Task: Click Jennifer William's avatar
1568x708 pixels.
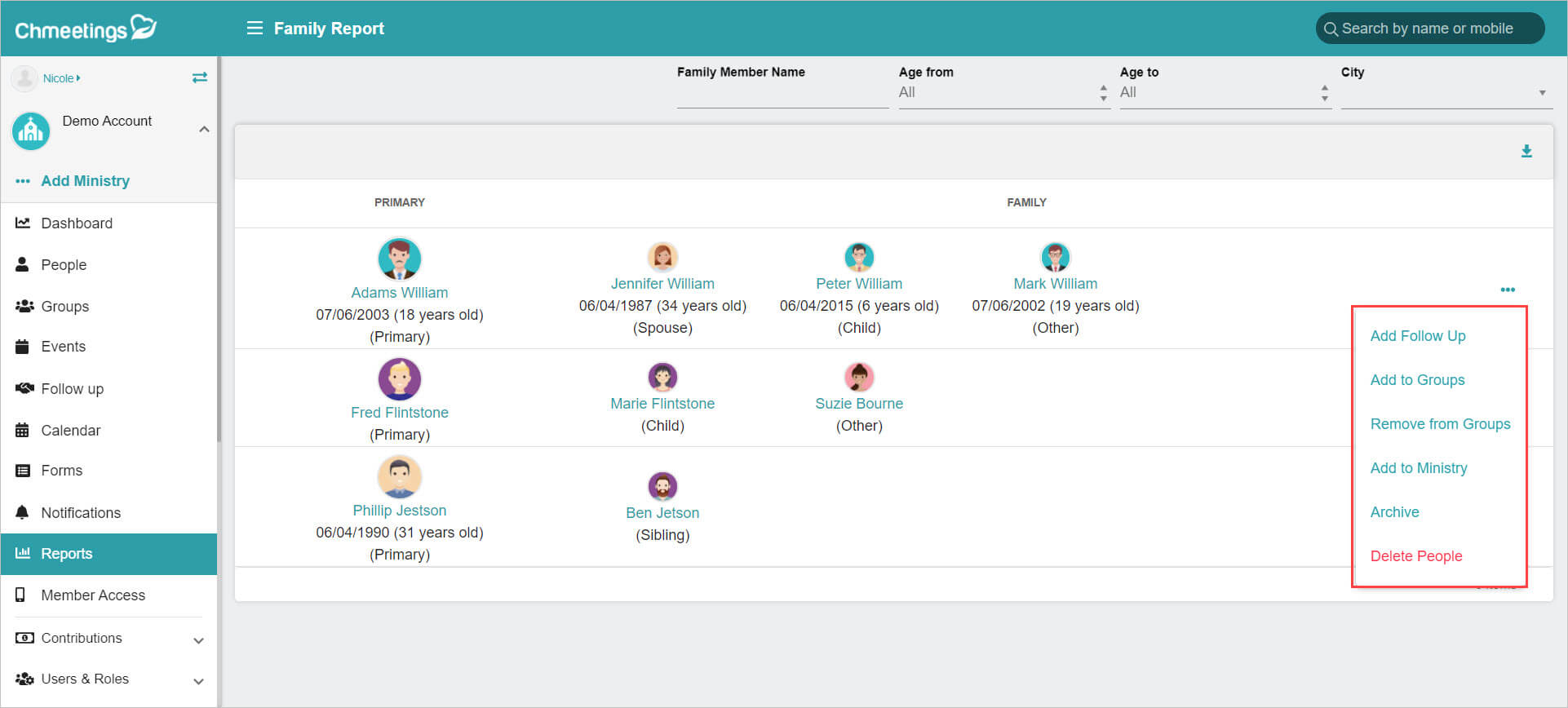Action: pos(662,257)
